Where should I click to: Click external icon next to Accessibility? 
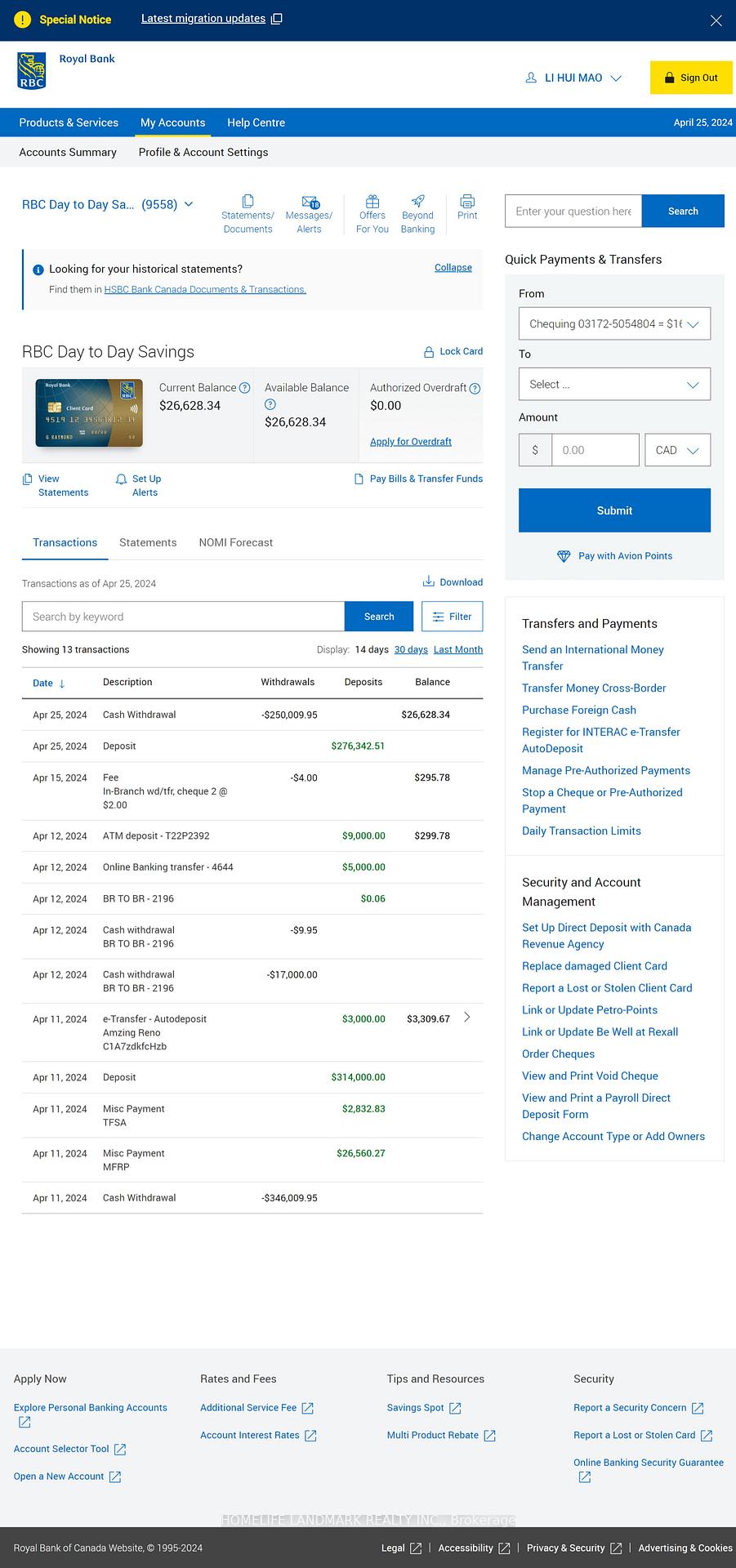pyautogui.click(x=504, y=1548)
